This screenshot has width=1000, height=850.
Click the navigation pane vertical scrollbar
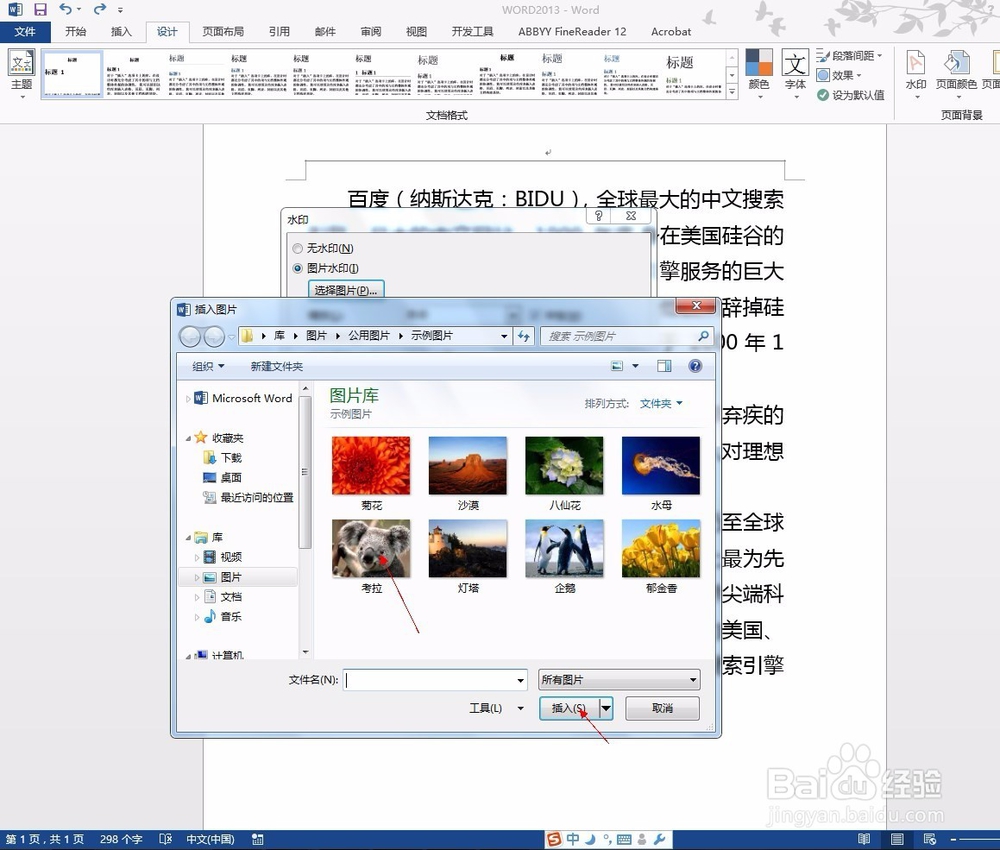(x=305, y=472)
